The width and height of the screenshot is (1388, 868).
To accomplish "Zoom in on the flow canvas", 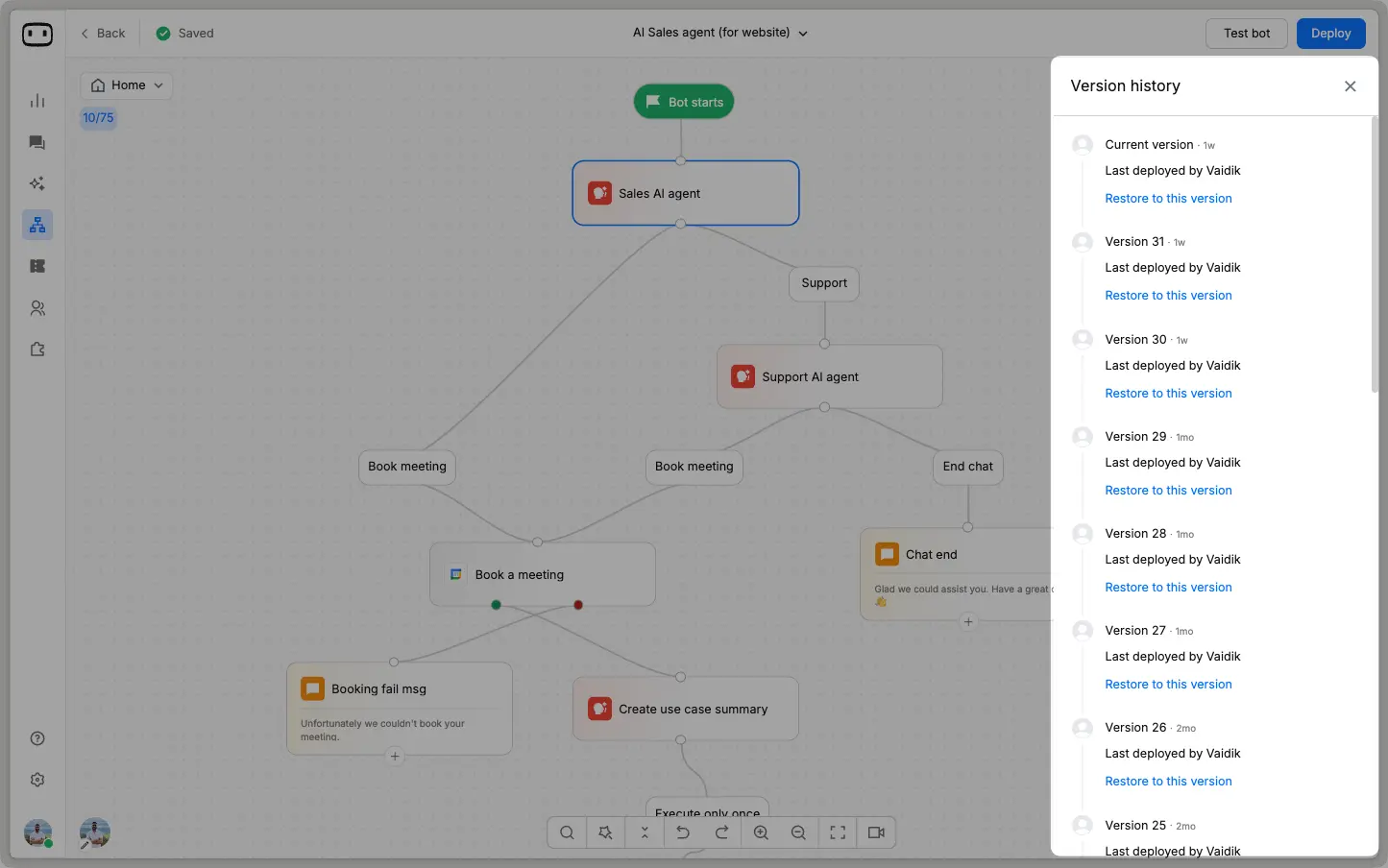I will coord(760,832).
